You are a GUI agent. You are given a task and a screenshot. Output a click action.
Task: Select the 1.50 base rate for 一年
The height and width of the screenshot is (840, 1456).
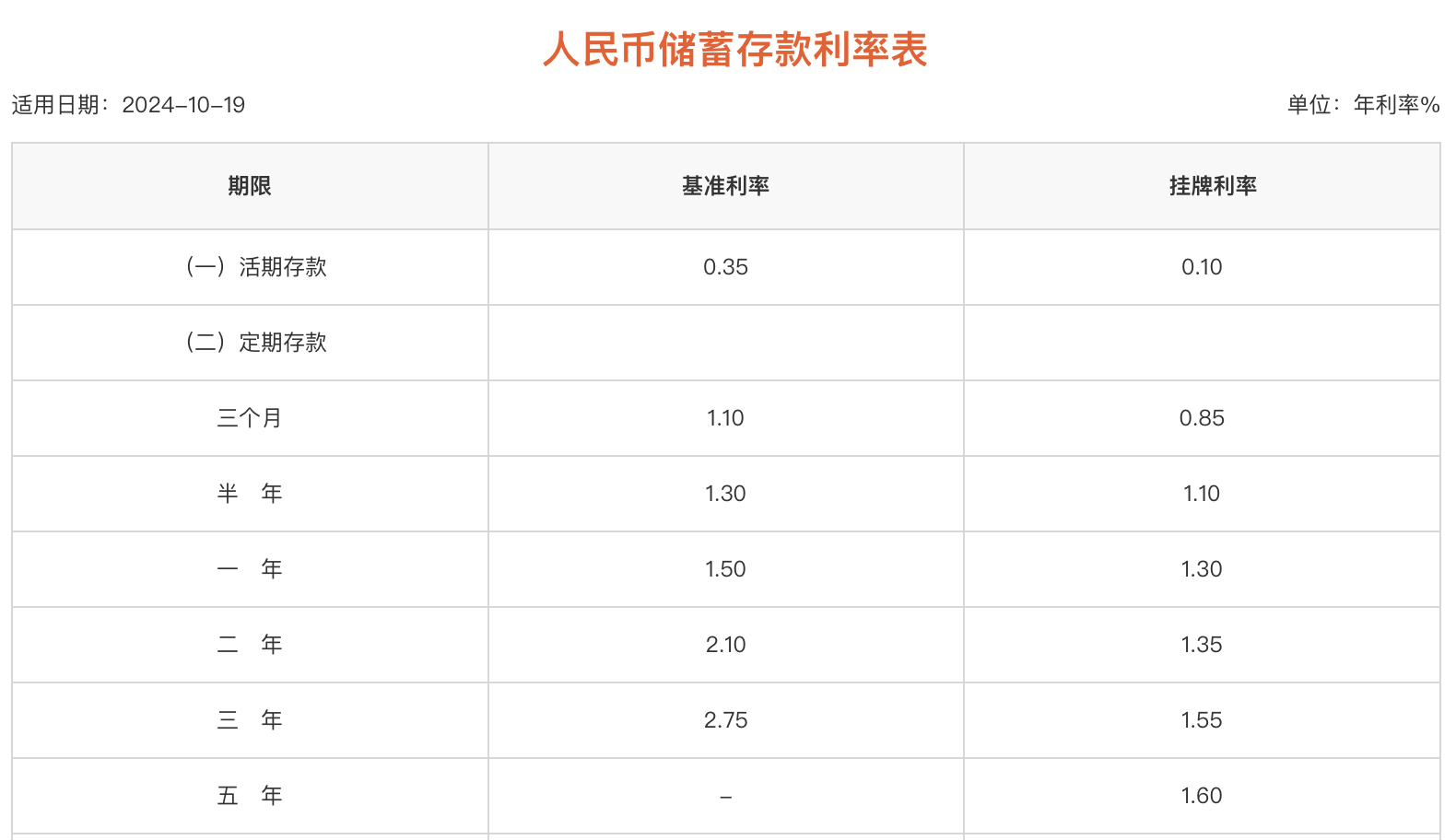[725, 569]
